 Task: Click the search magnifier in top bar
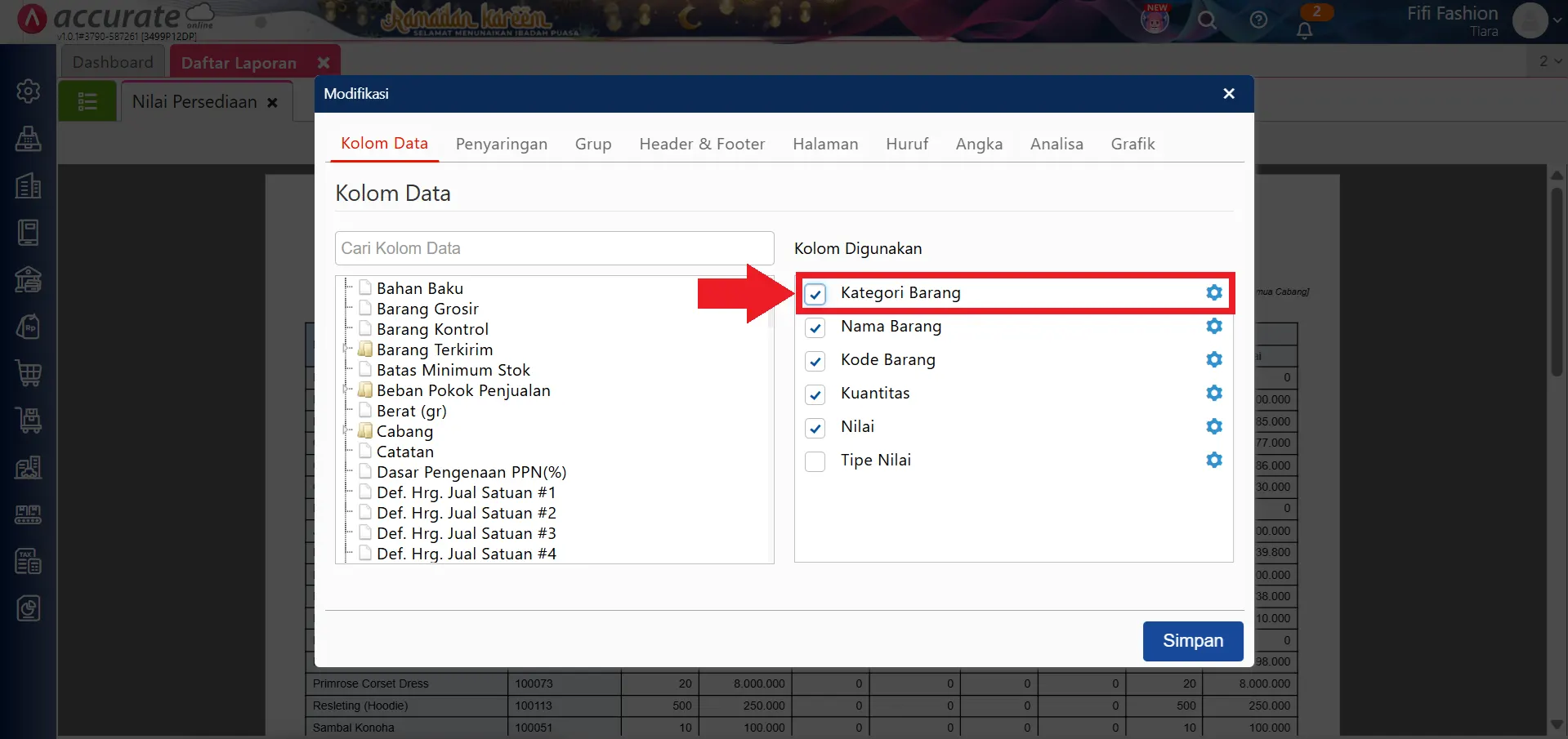[x=1207, y=20]
